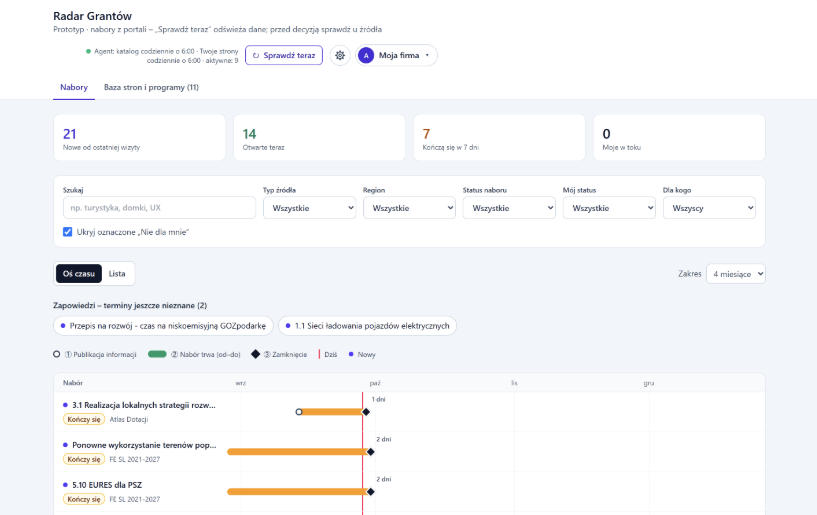Select Oś czasu view toggle
817x515 pixels.
pos(79,274)
